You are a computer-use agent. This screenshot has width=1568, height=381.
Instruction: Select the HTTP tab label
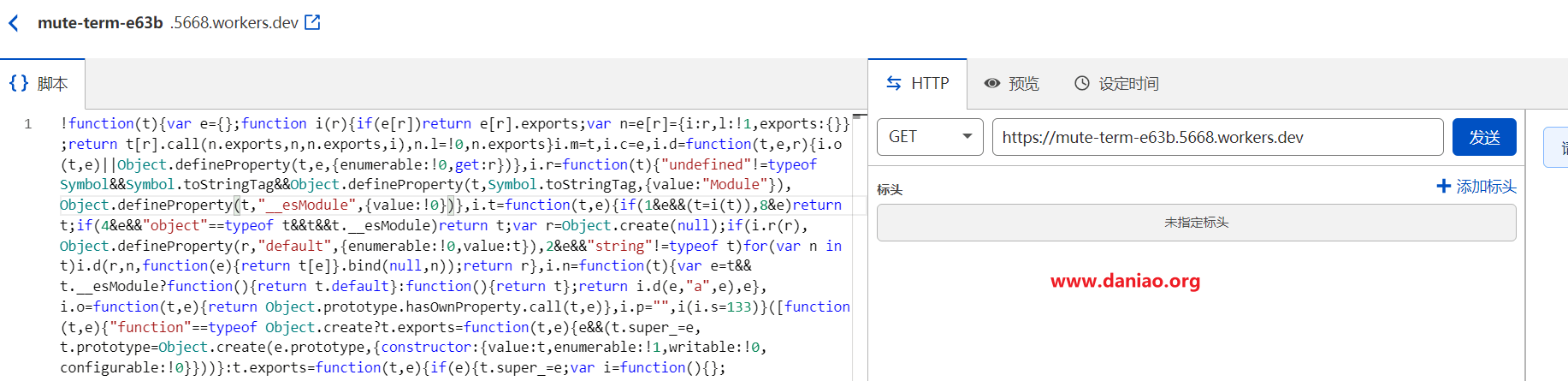tap(930, 84)
